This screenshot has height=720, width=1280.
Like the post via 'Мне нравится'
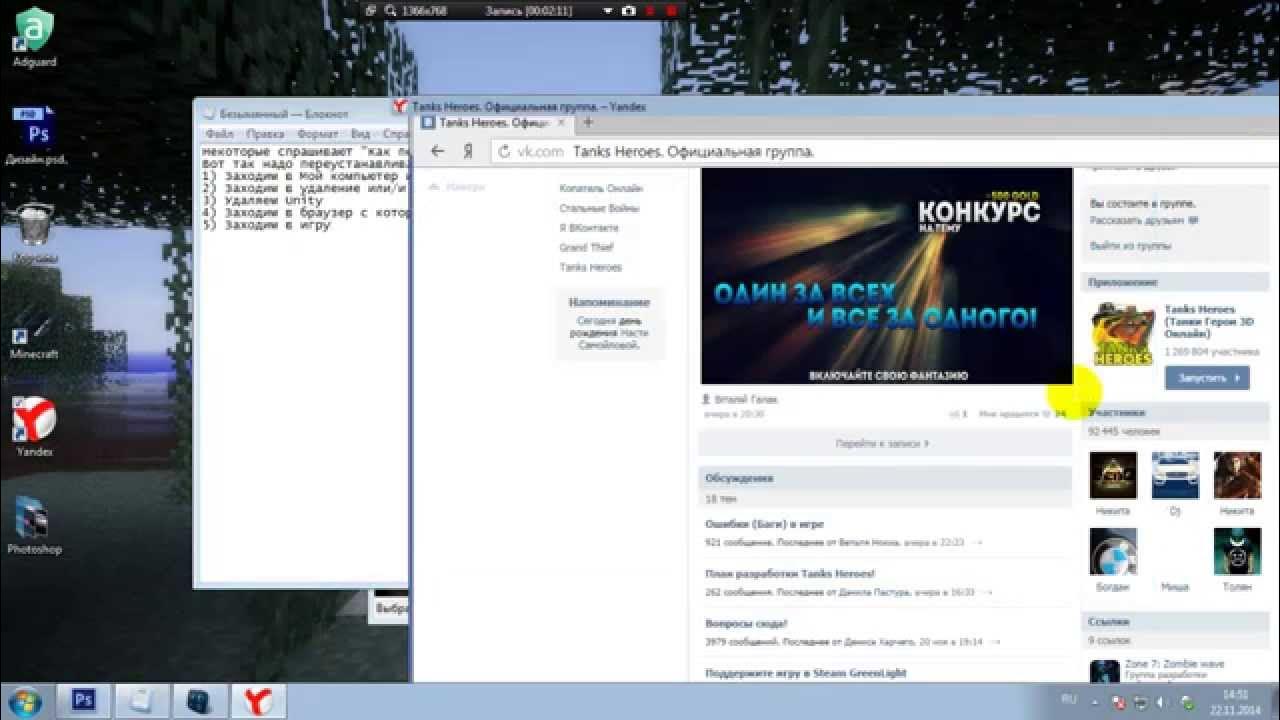tap(1022, 413)
